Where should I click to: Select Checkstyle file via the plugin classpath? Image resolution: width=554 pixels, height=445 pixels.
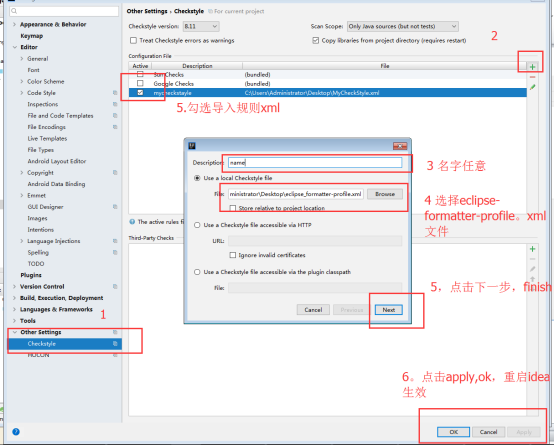[x=197, y=272]
